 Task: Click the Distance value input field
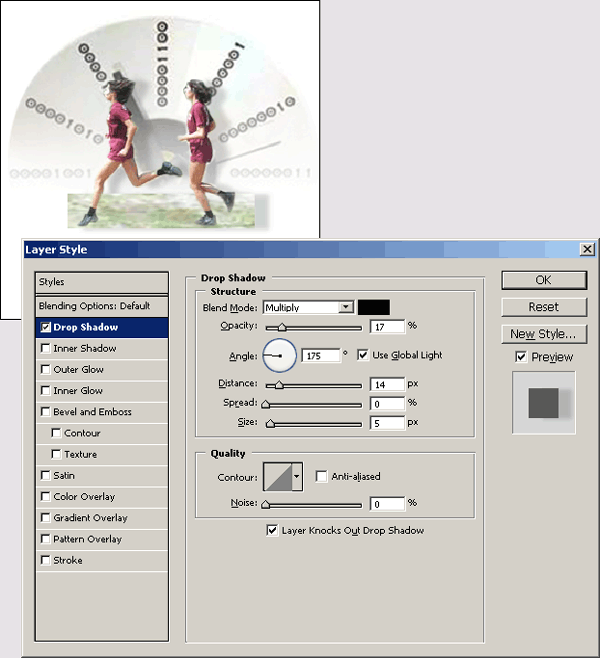tap(387, 384)
